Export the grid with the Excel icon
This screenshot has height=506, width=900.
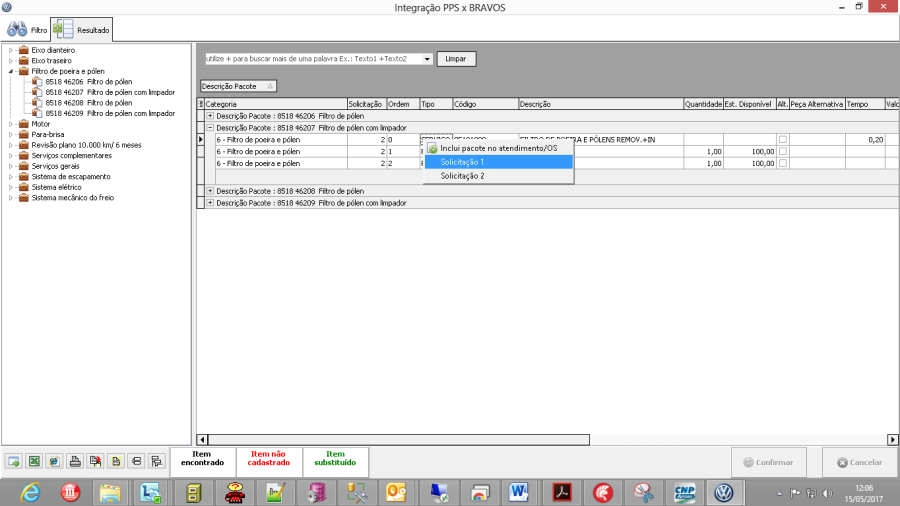pos(34,462)
